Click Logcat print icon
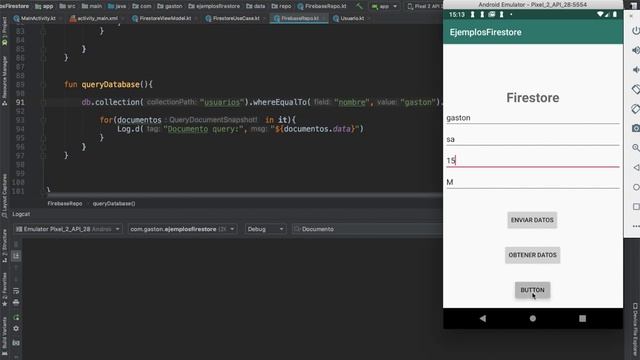The image size is (640, 360). tap(16, 302)
